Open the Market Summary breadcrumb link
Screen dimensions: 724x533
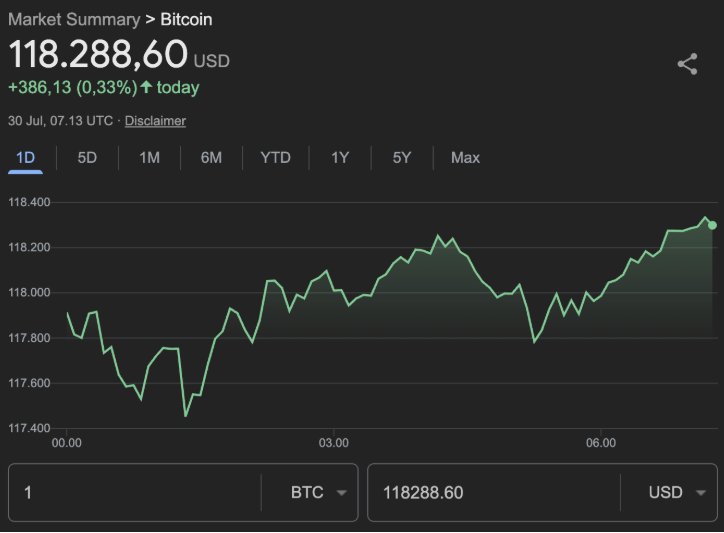(x=74, y=19)
